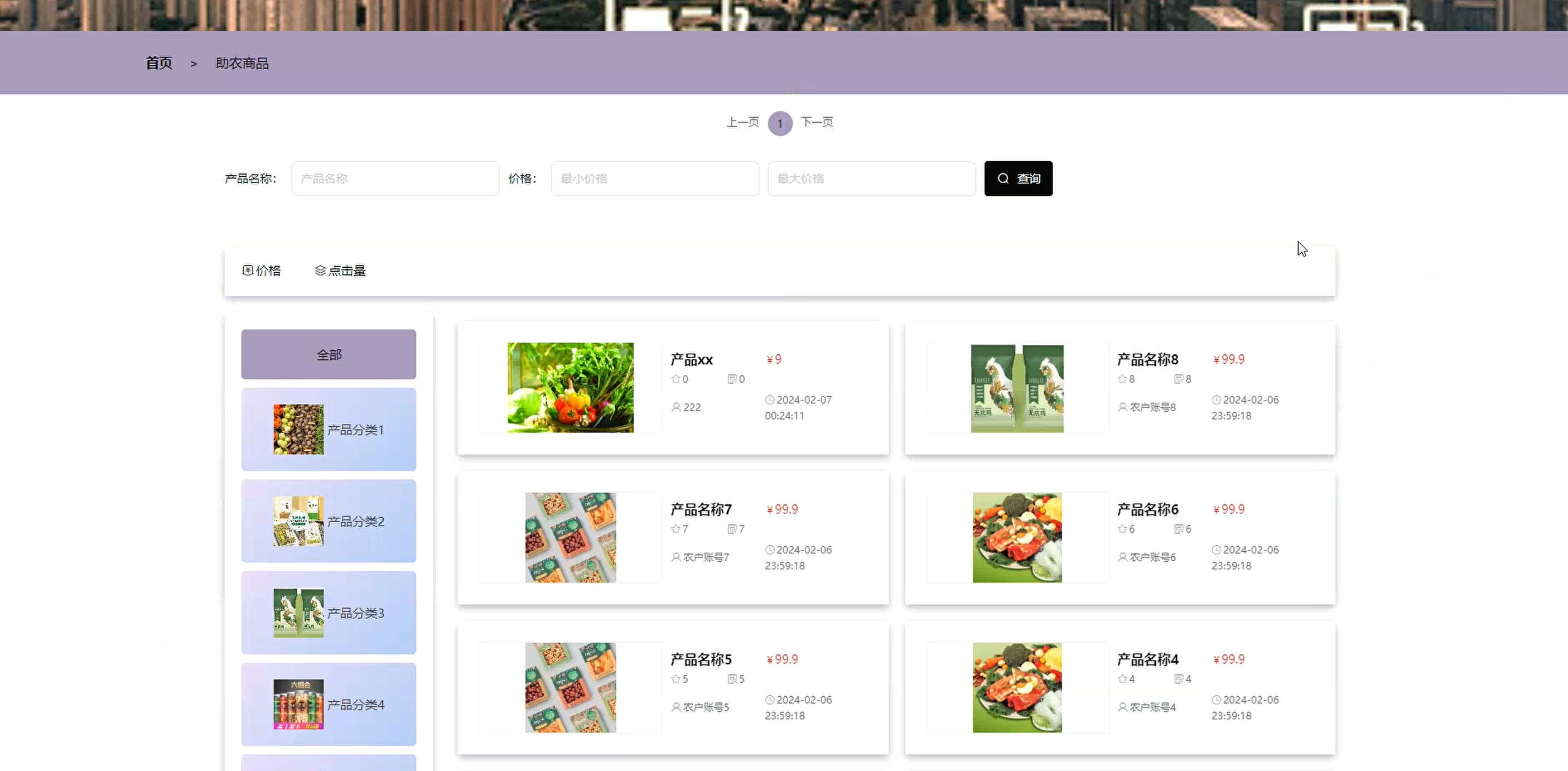The image size is (1568, 771).
Task: Click the comment icon of 产品名称4
Action: 1179,678
